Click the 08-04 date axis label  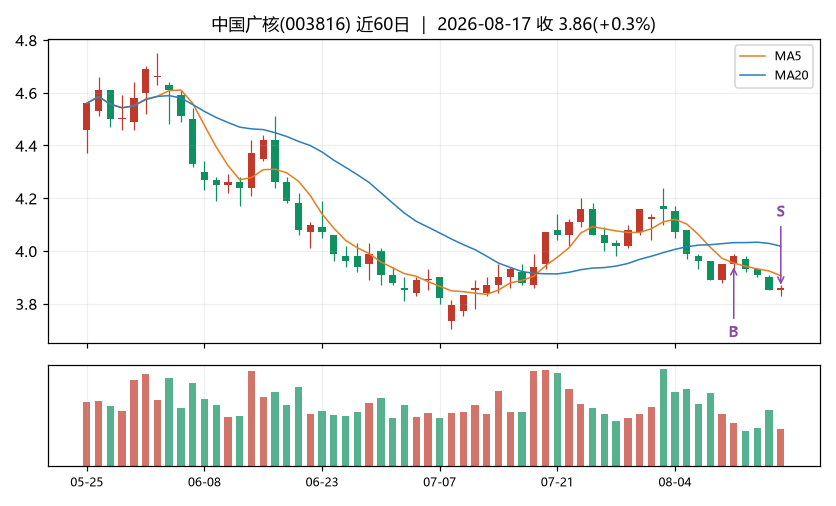click(x=675, y=483)
